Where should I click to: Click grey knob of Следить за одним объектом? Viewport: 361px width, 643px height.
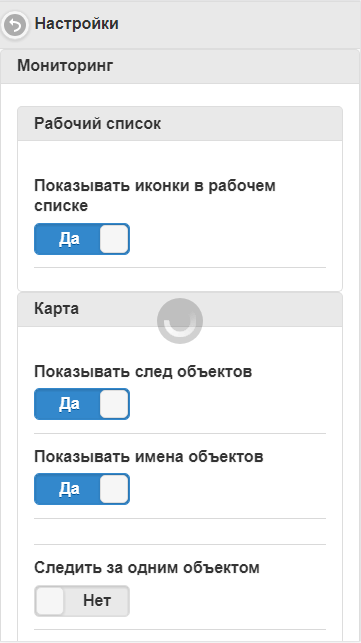pos(50,601)
